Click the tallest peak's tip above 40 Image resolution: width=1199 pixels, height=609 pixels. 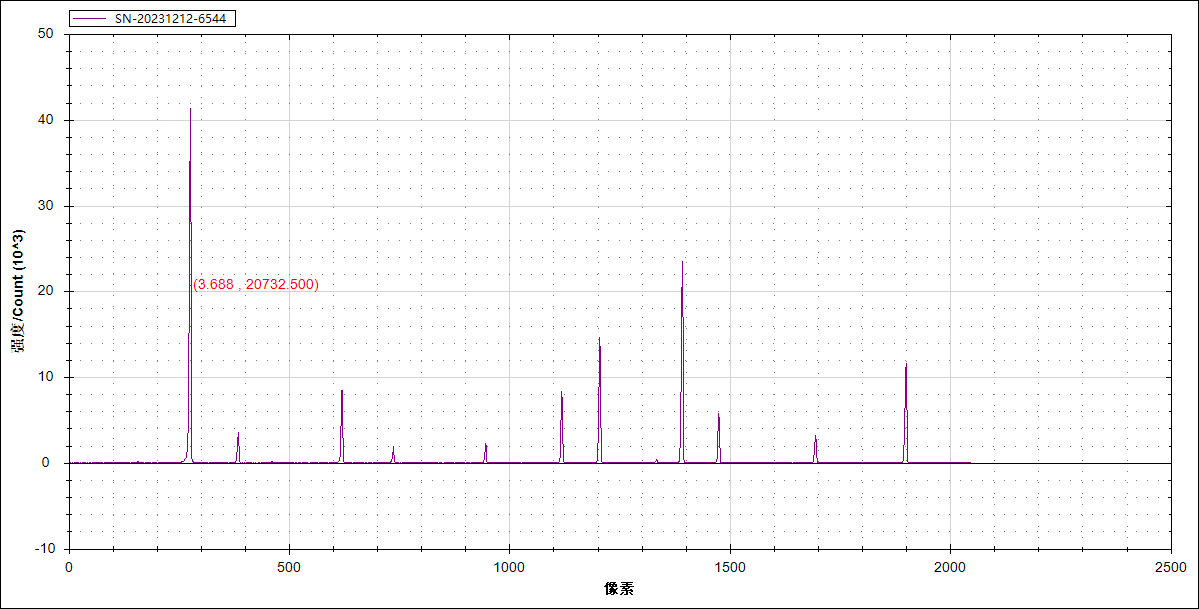190,110
